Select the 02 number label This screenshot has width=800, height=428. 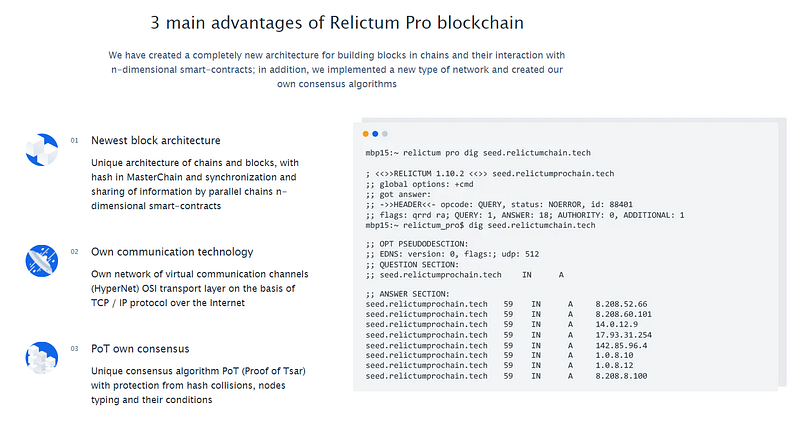(x=74, y=252)
